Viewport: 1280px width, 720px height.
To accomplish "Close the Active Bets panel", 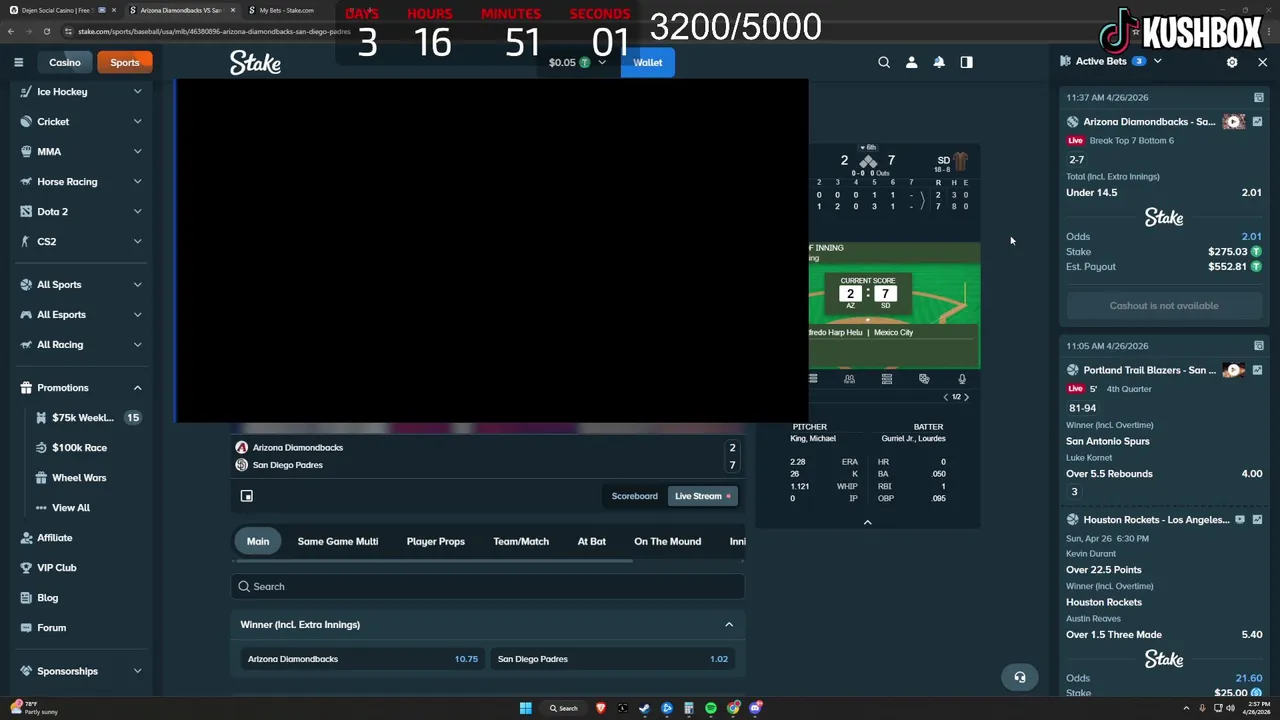I will click(x=1262, y=62).
